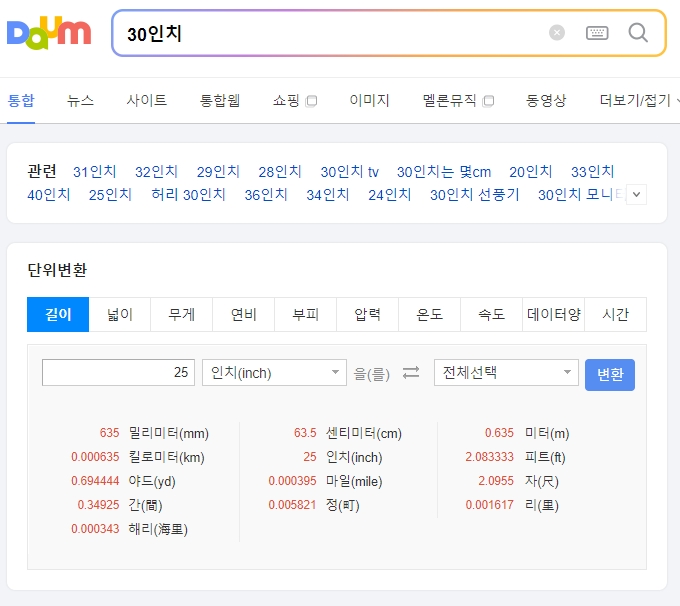Open related search 24인치
Screen dimensions: 680x606
pyautogui.click(x=390, y=195)
